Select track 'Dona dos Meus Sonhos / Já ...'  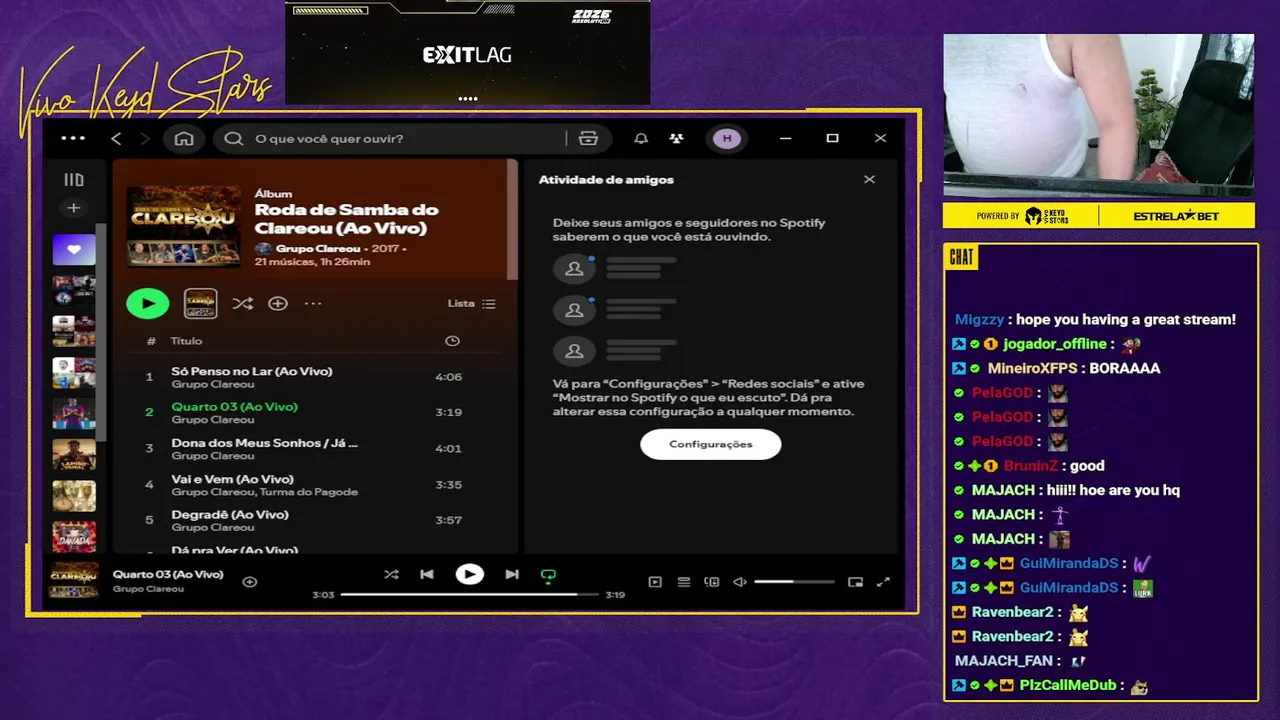(264, 443)
